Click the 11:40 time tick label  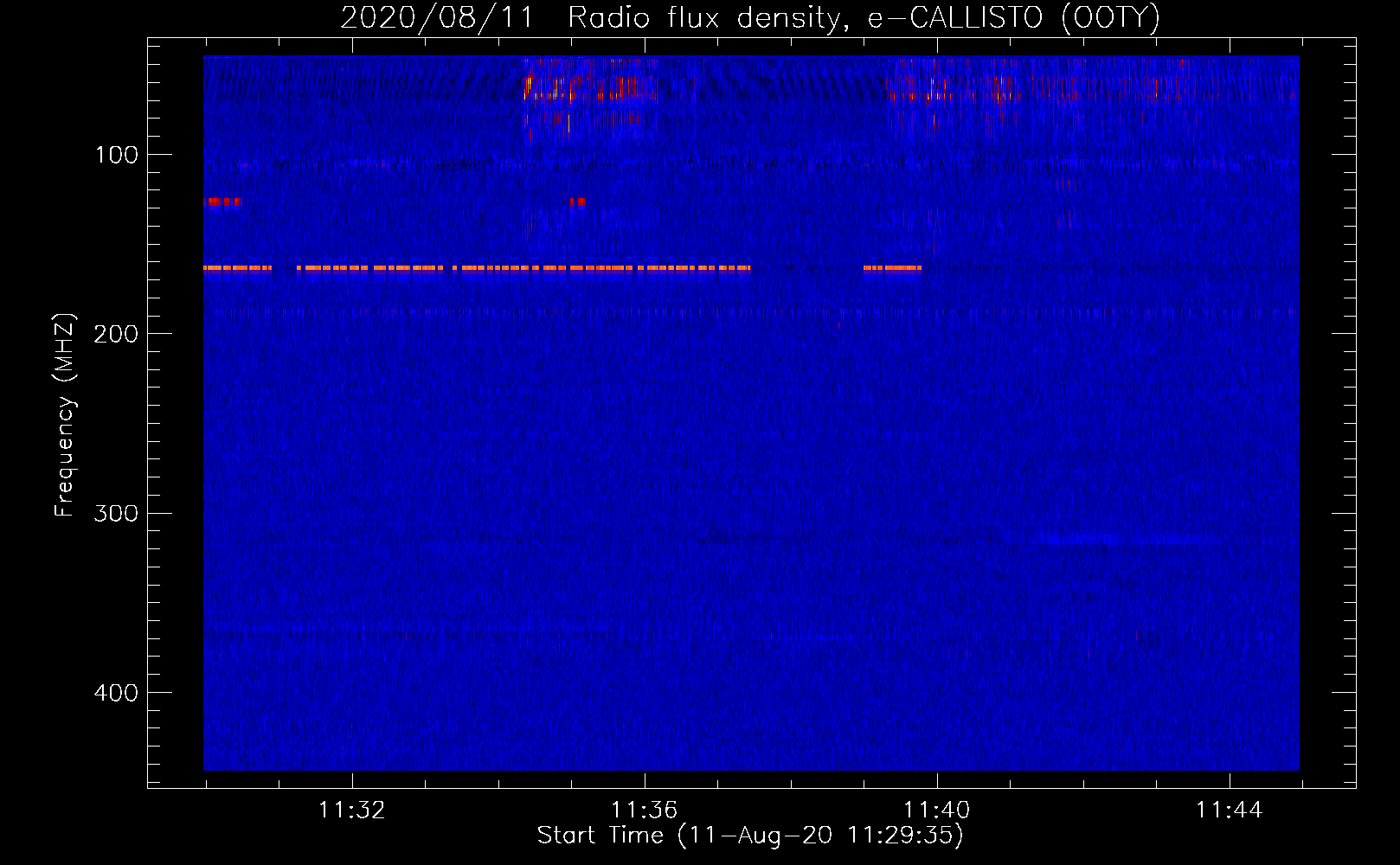[x=936, y=811]
